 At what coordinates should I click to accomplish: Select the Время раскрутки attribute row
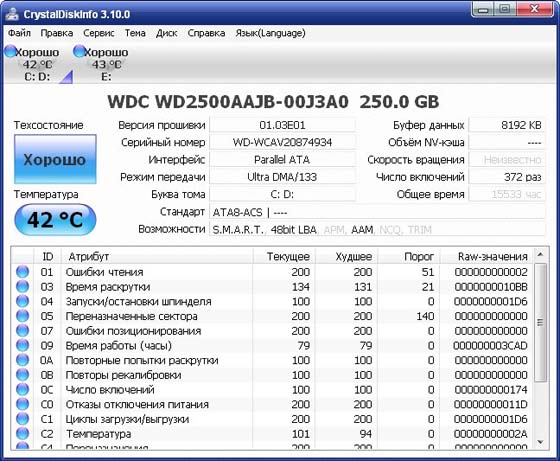(x=272, y=286)
